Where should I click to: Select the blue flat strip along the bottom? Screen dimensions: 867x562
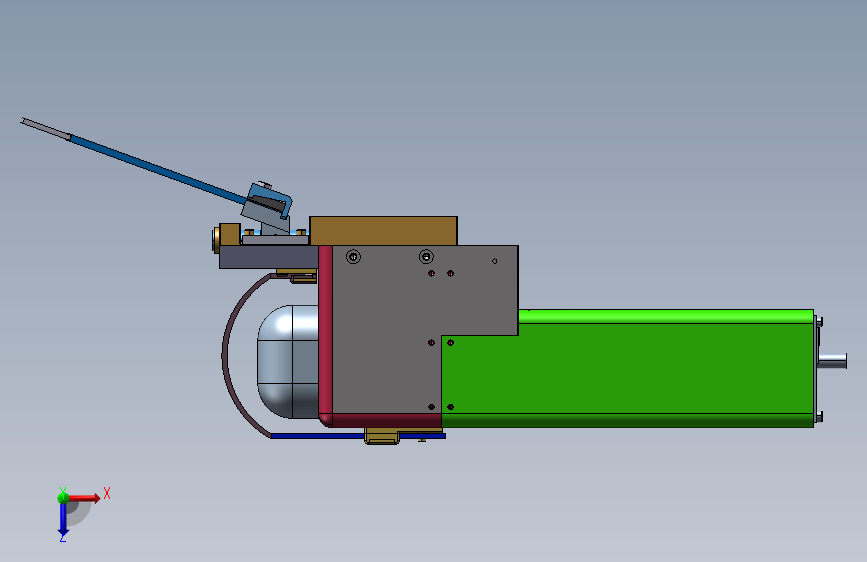pos(318,436)
